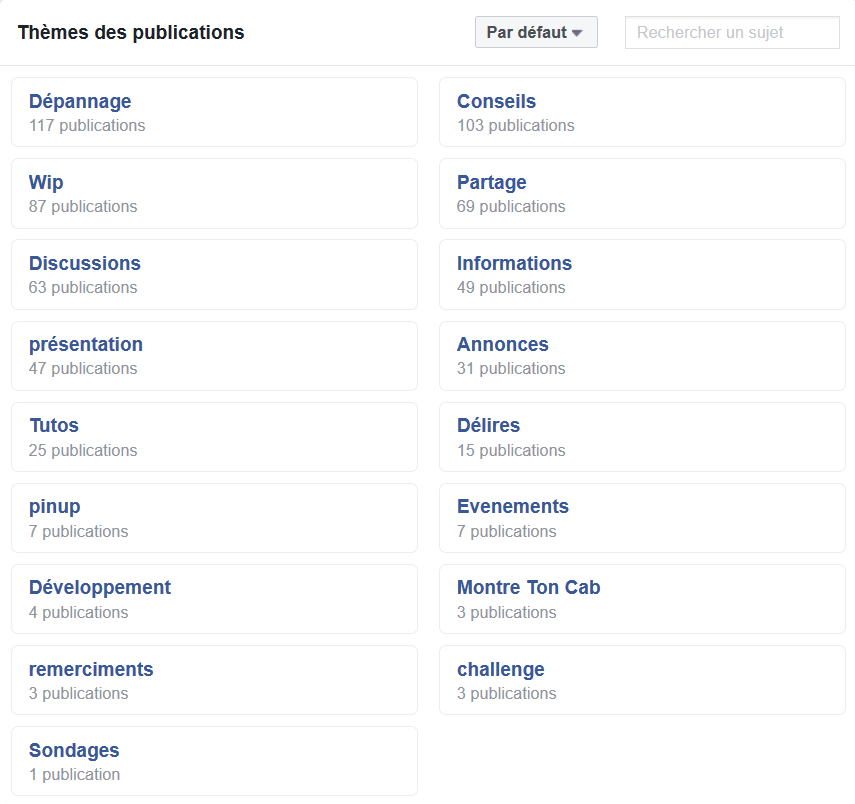View the Annonces topic
855x804 pixels.
502,345
